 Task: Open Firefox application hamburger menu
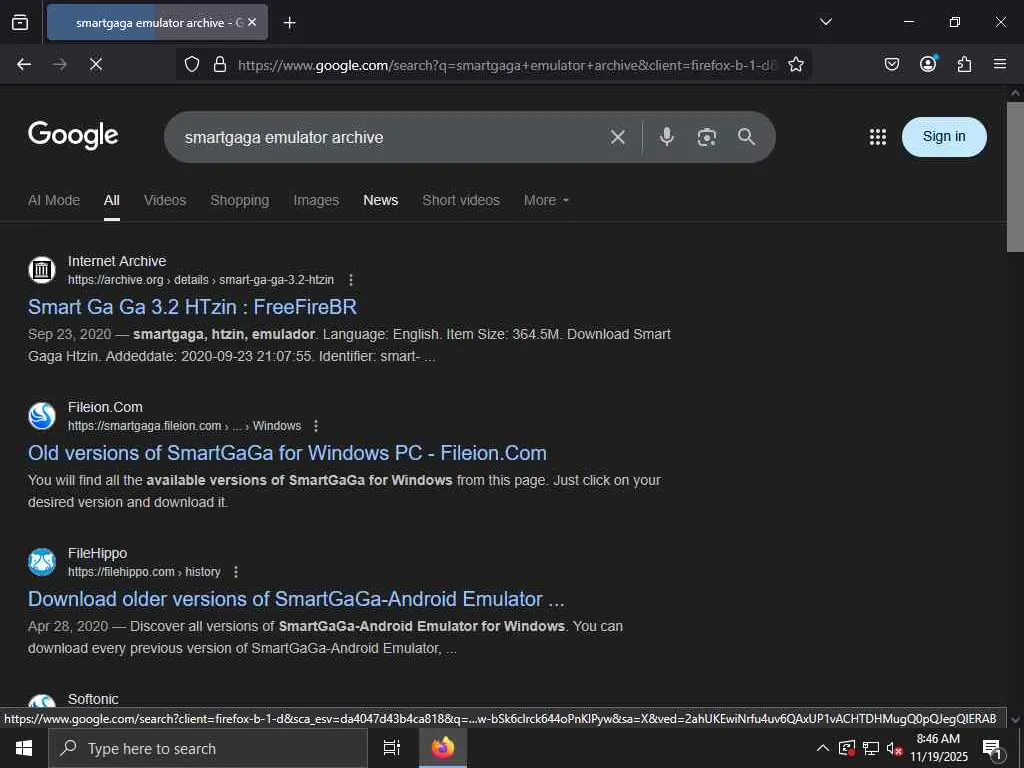click(1000, 64)
